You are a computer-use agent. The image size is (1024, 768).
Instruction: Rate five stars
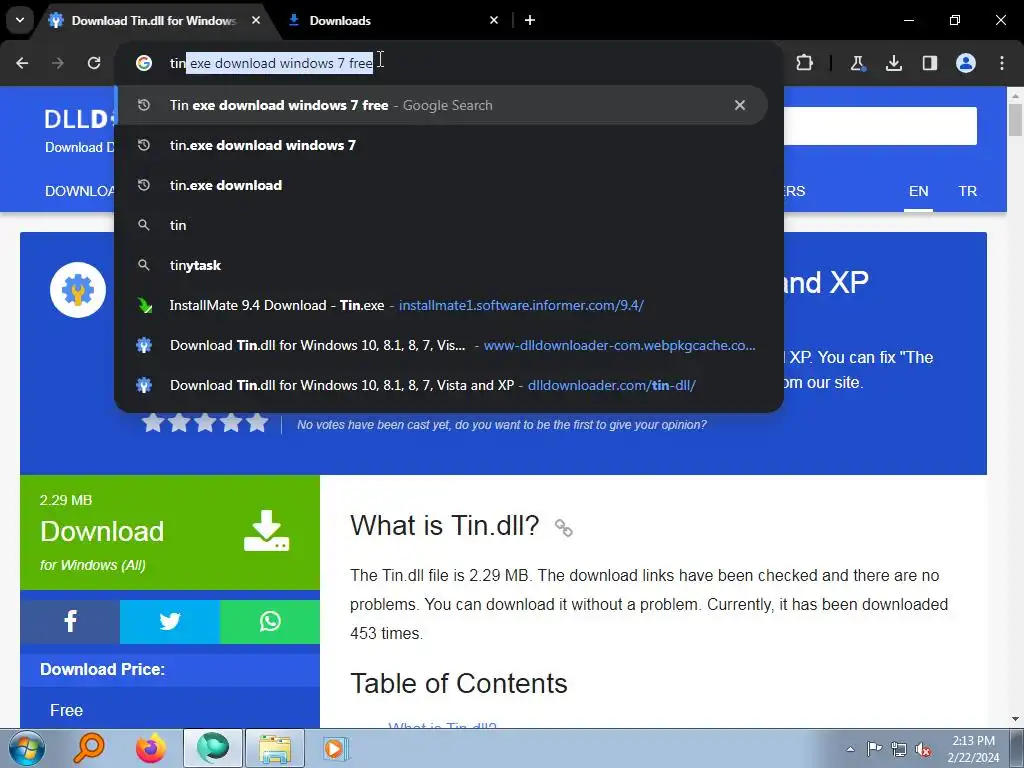pyautogui.click(x=257, y=423)
